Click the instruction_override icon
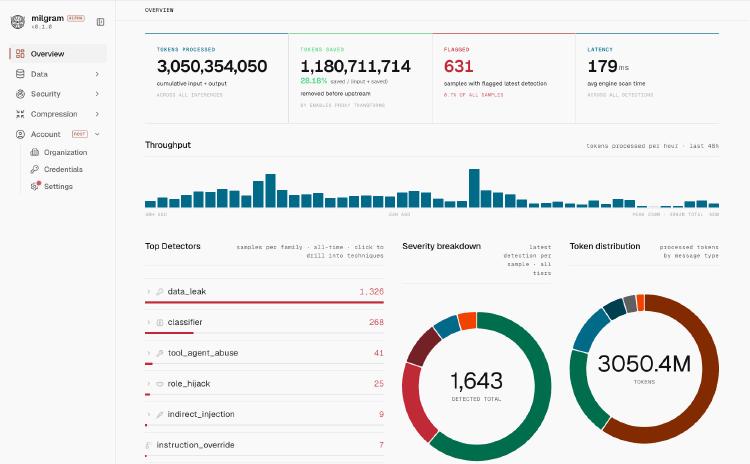 coord(149,445)
